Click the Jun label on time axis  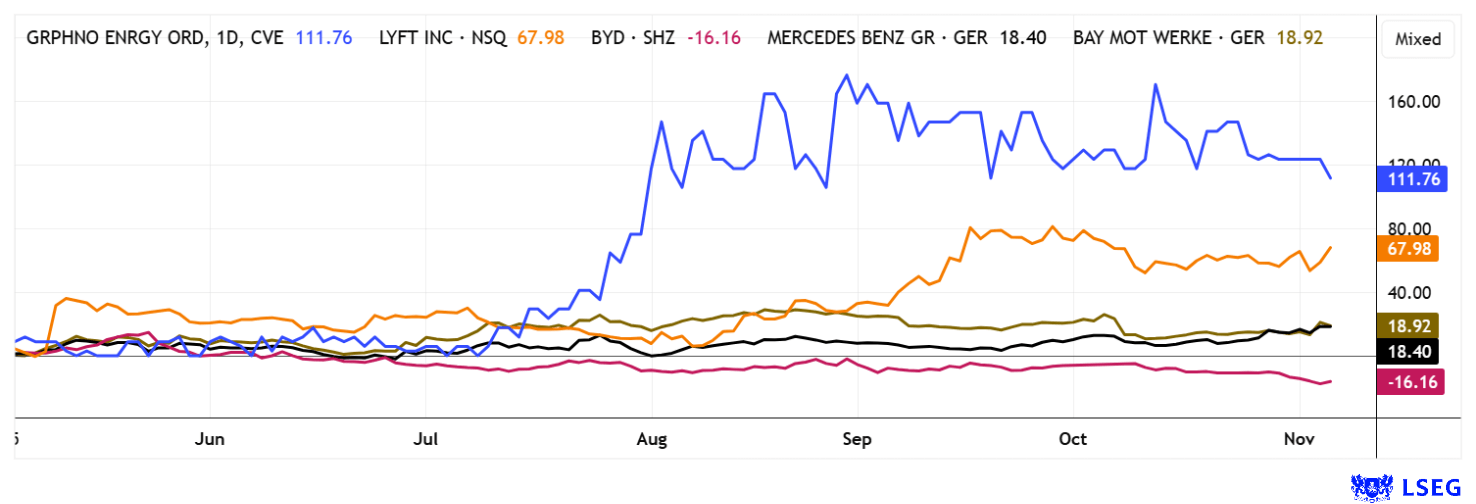[x=210, y=438]
